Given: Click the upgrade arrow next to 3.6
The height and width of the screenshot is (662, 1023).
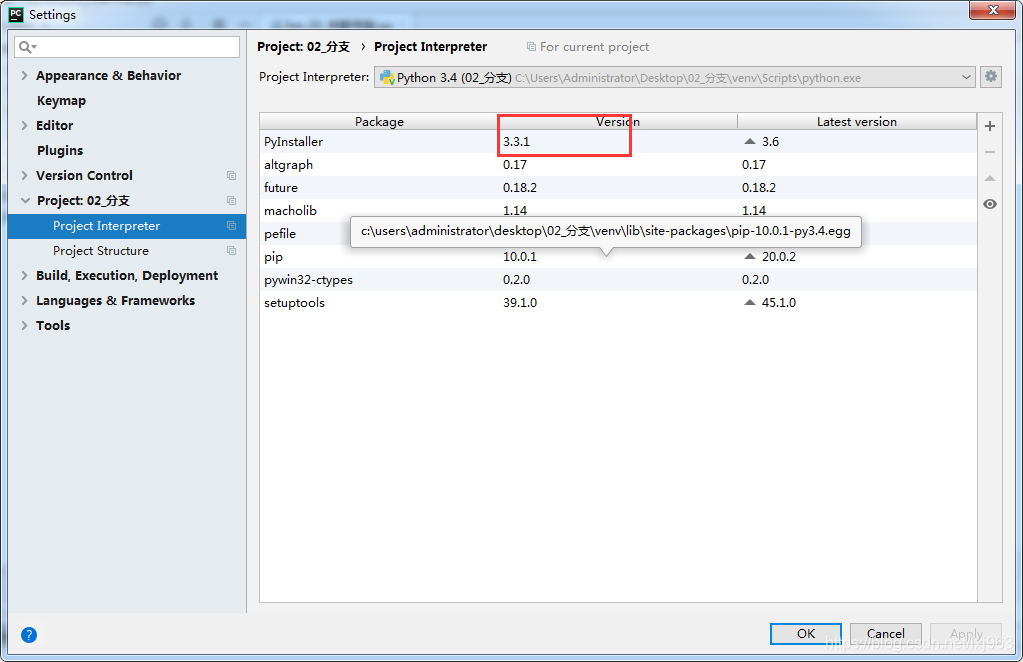Looking at the screenshot, I should tap(750, 142).
